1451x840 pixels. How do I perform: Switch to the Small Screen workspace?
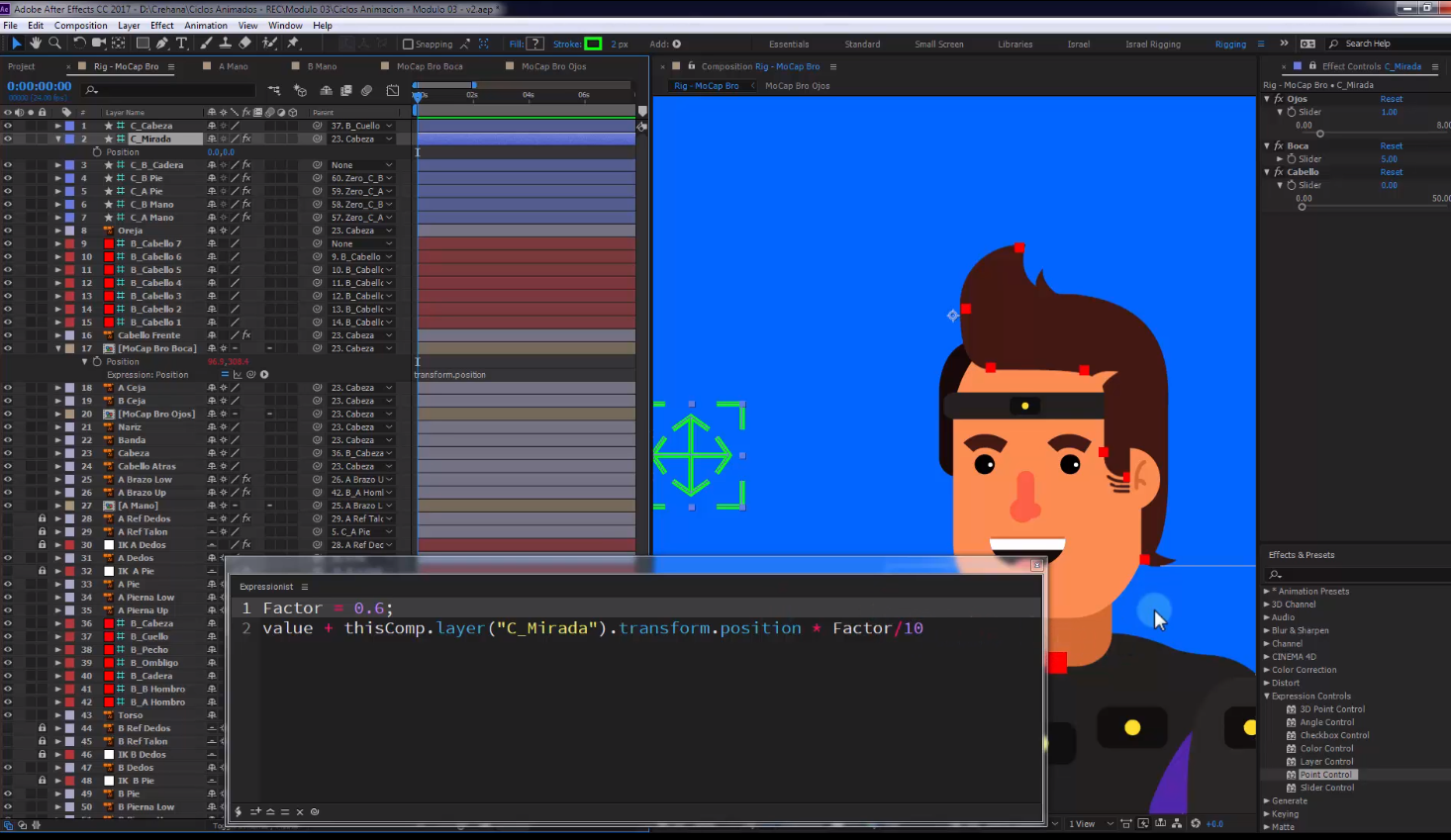(x=938, y=45)
